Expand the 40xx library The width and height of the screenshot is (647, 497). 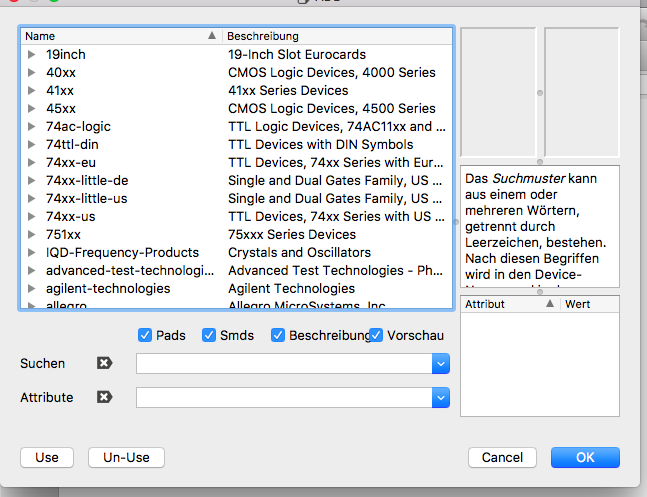[31, 73]
